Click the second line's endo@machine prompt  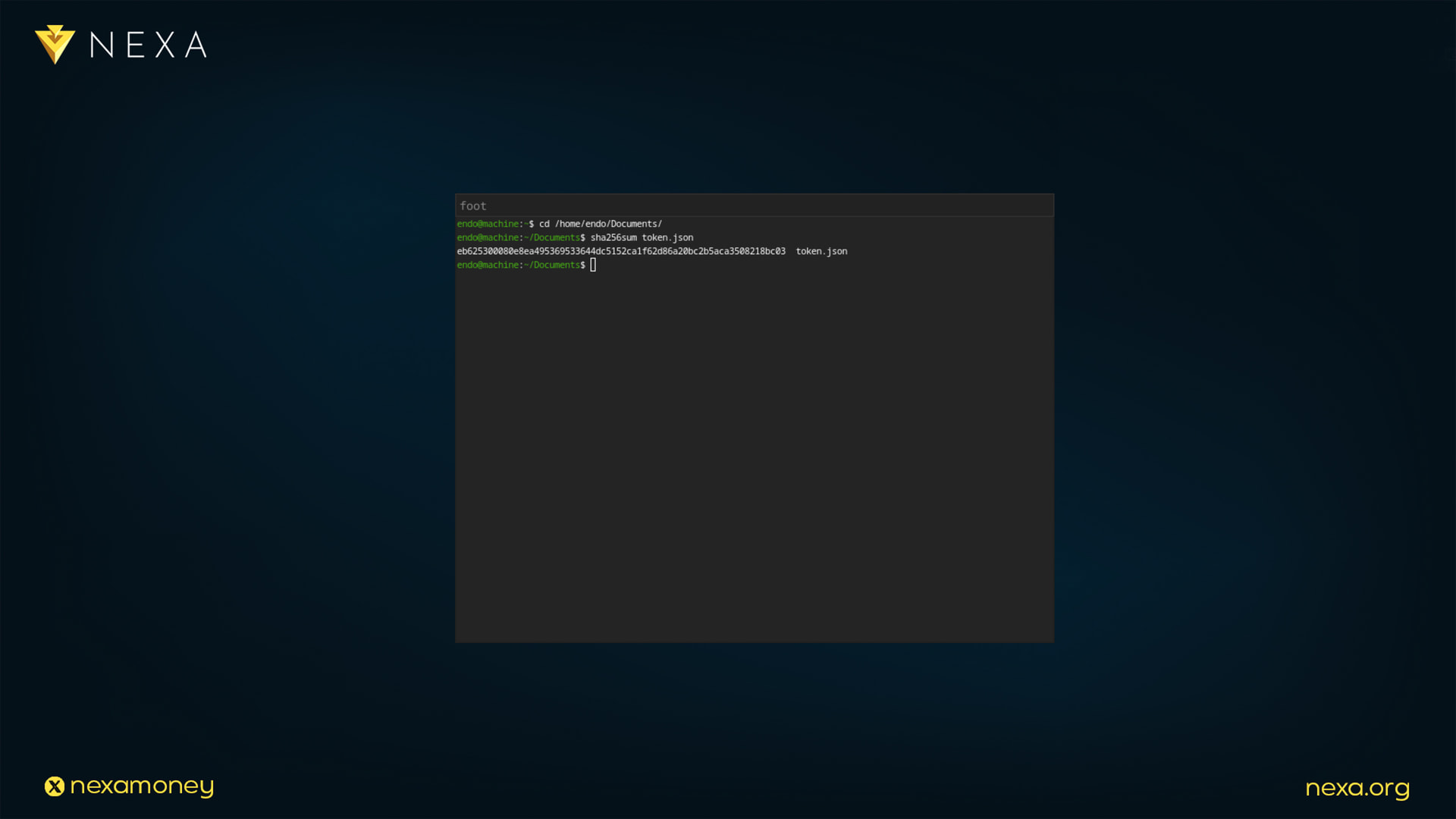tap(488, 237)
